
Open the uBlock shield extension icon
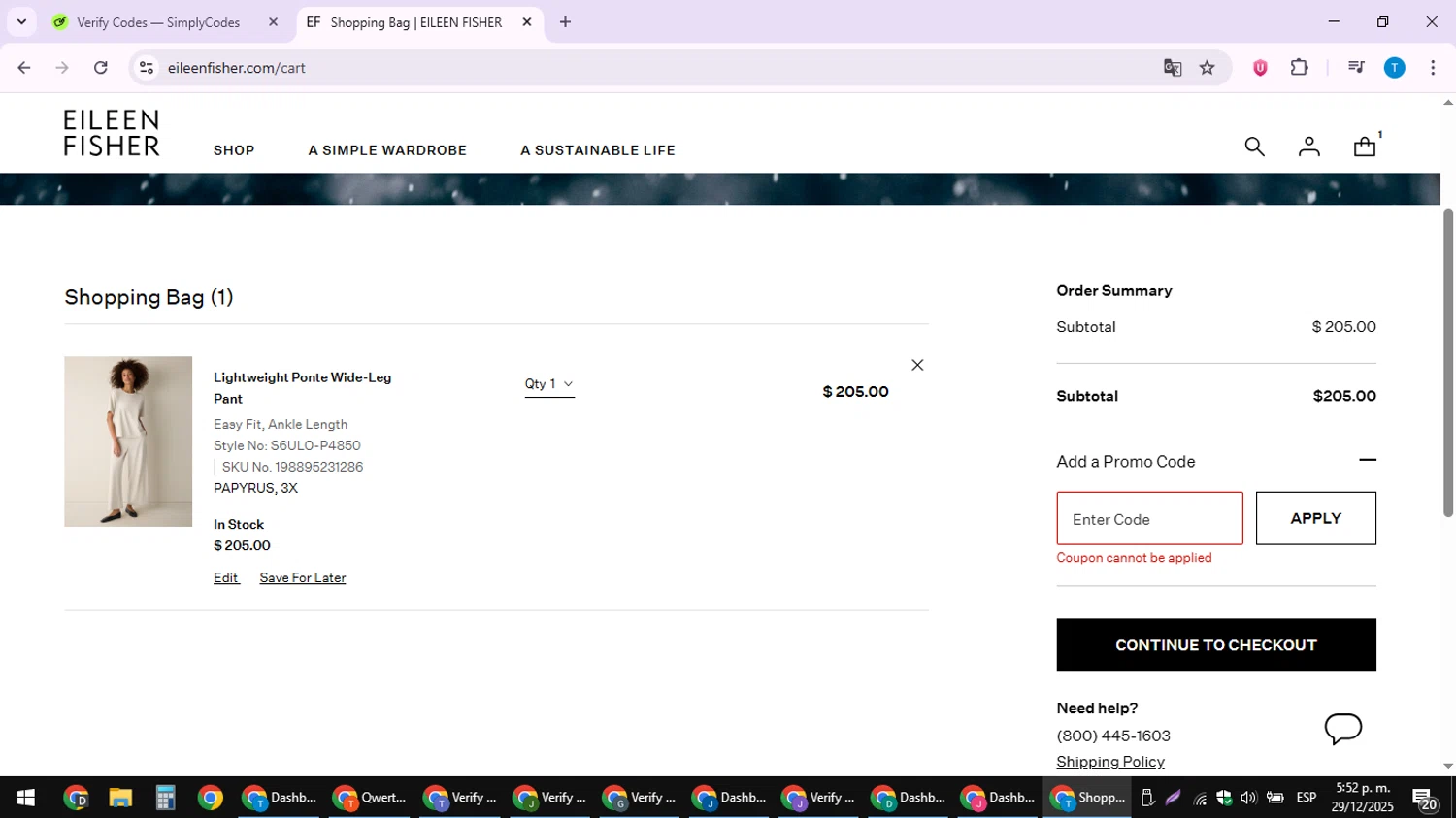[x=1260, y=68]
